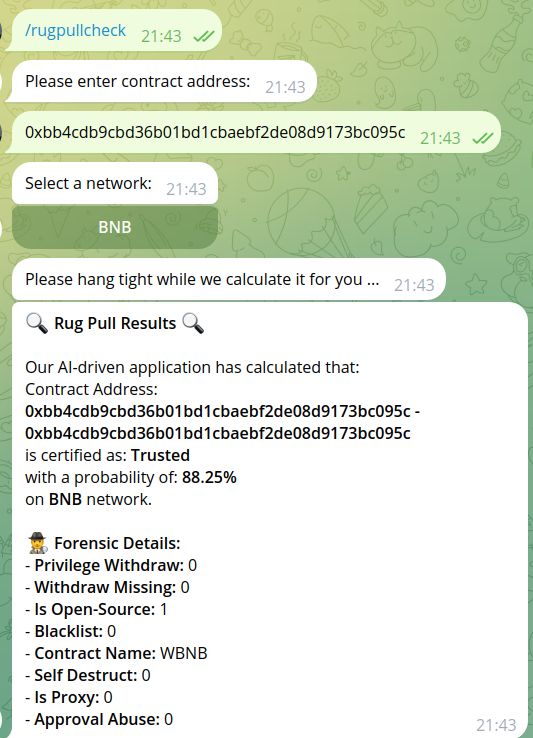Click double-check read receipt on sent address message

(x=483, y=138)
